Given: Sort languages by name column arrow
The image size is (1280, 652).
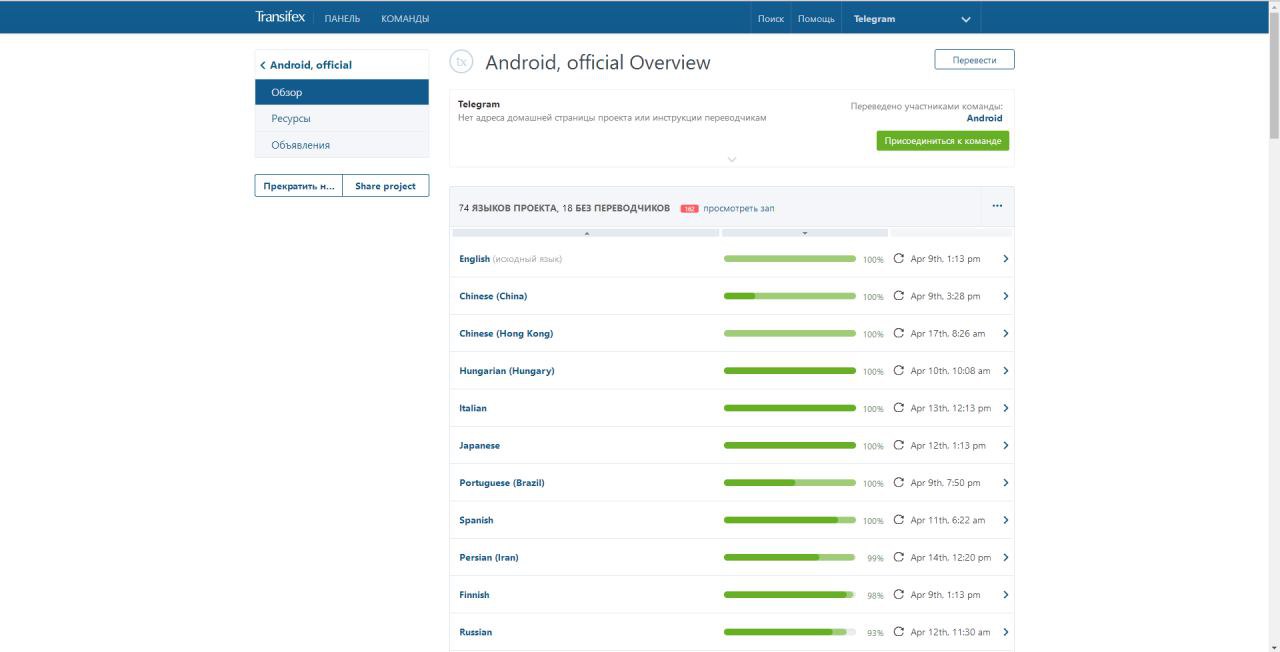Looking at the screenshot, I should (x=586, y=233).
